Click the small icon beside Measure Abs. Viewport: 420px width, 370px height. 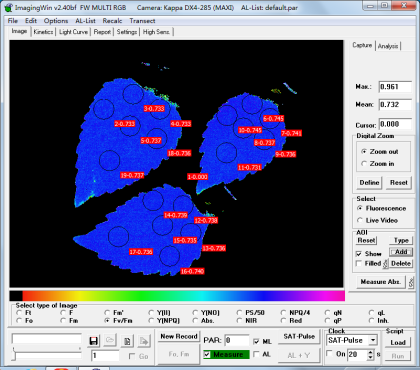point(411,282)
